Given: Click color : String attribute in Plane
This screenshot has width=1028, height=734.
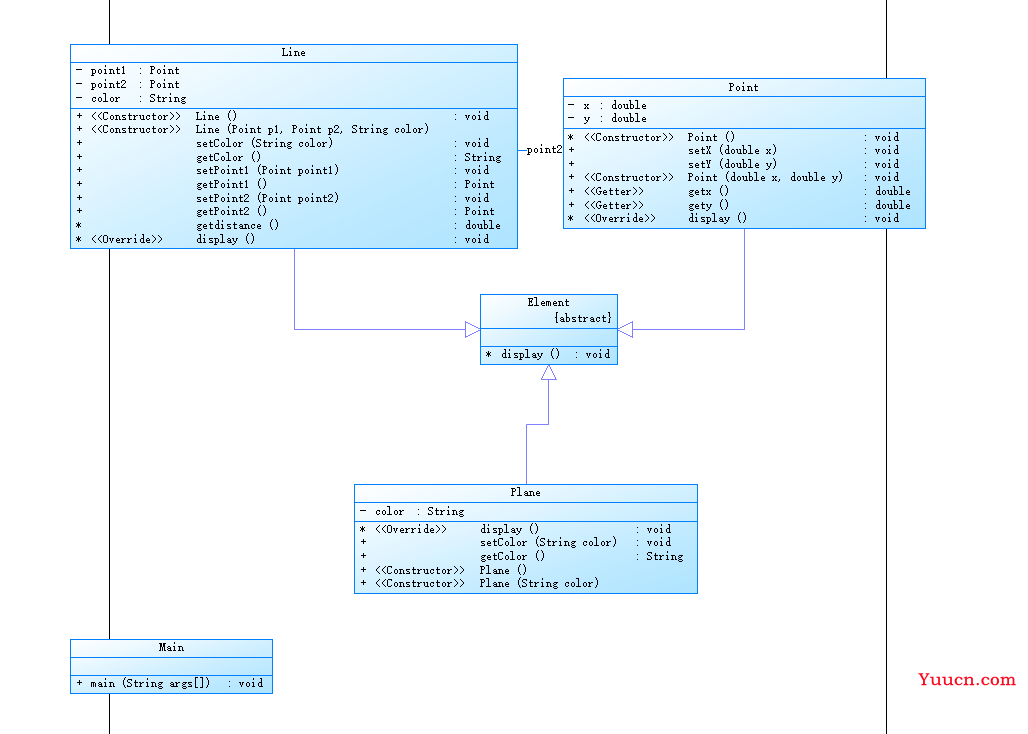Looking at the screenshot, I should 412,511.
